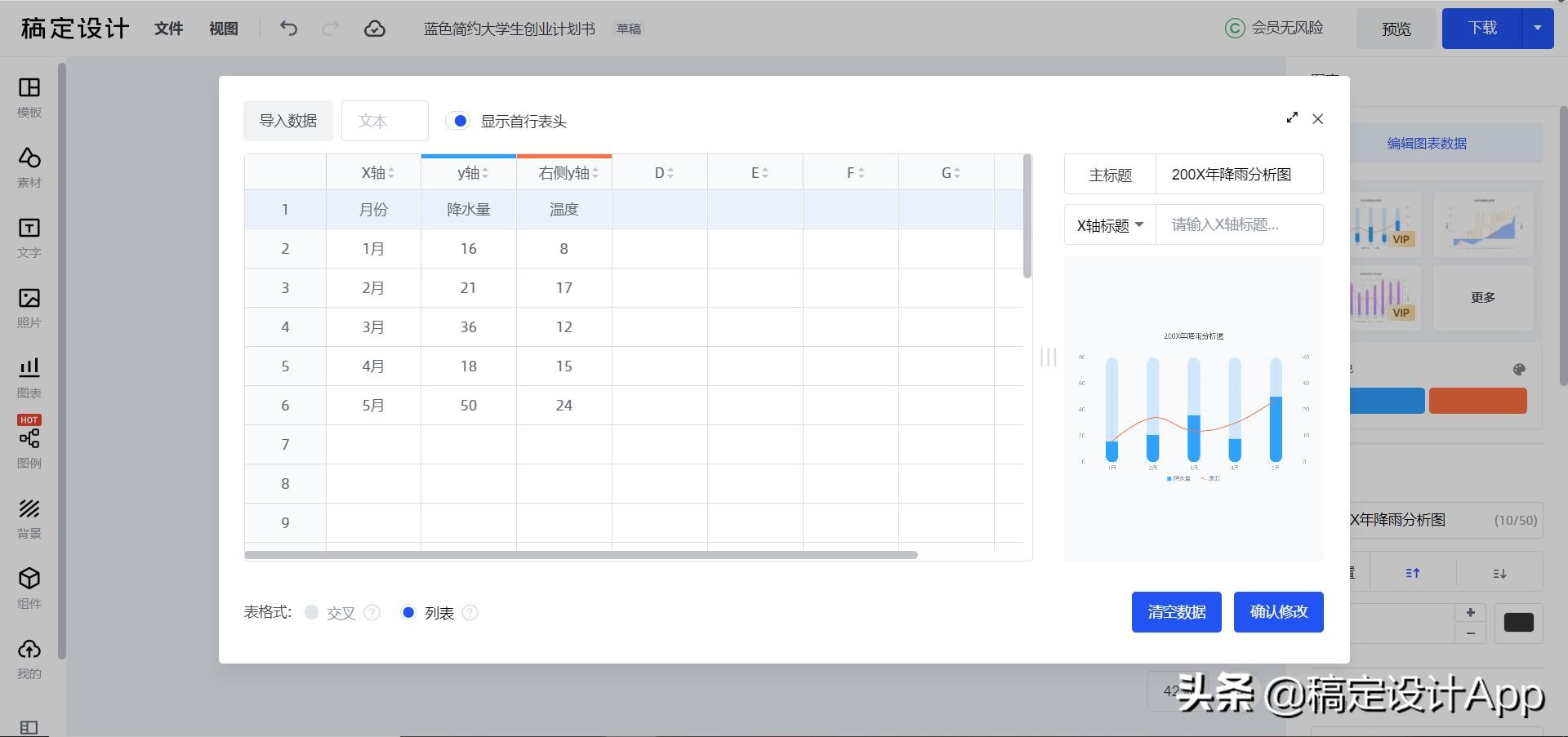Click the undo arrow icon
Image resolution: width=1568 pixels, height=737 pixels.
(288, 29)
